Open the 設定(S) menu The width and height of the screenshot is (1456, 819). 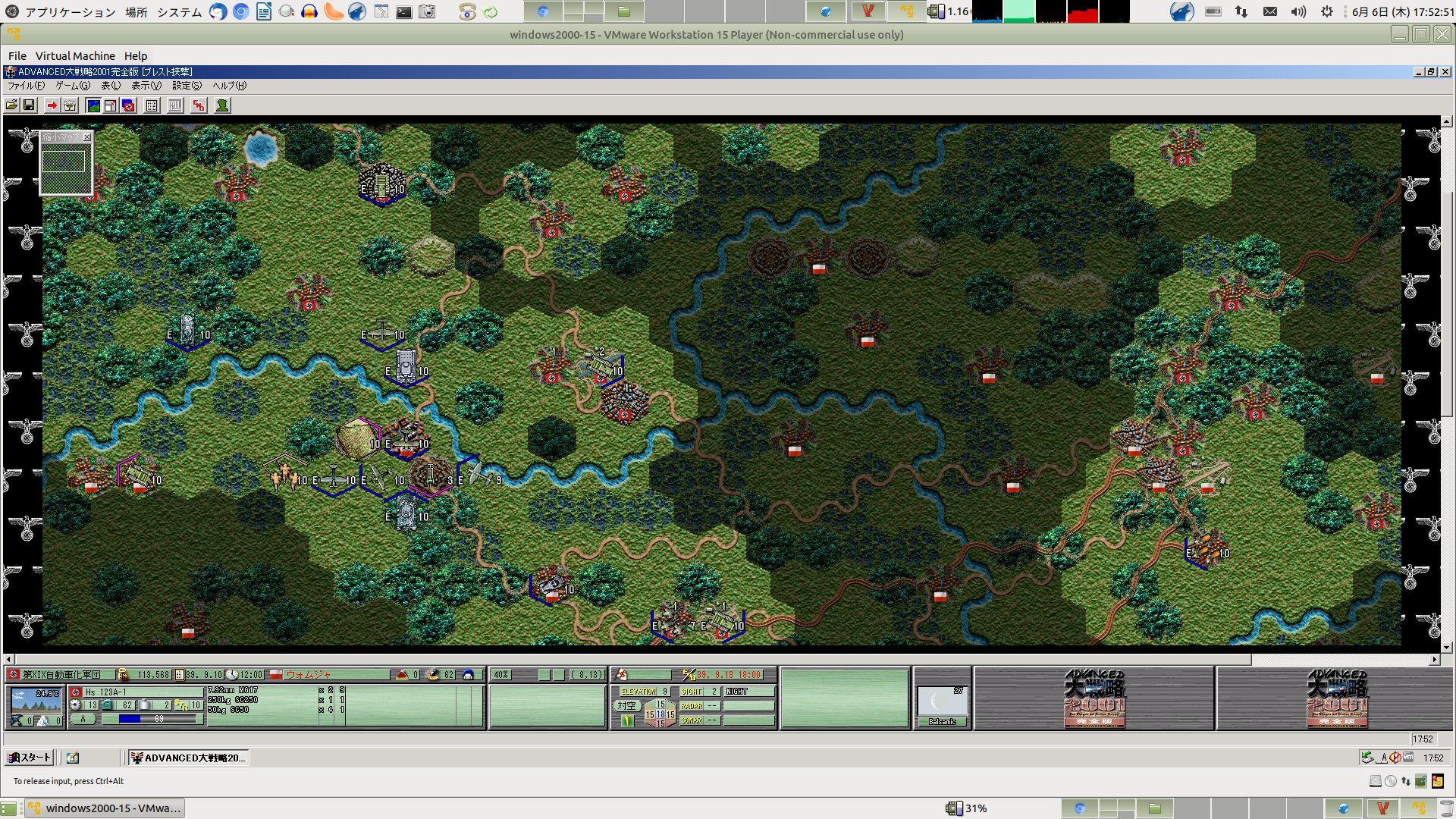coord(187,86)
